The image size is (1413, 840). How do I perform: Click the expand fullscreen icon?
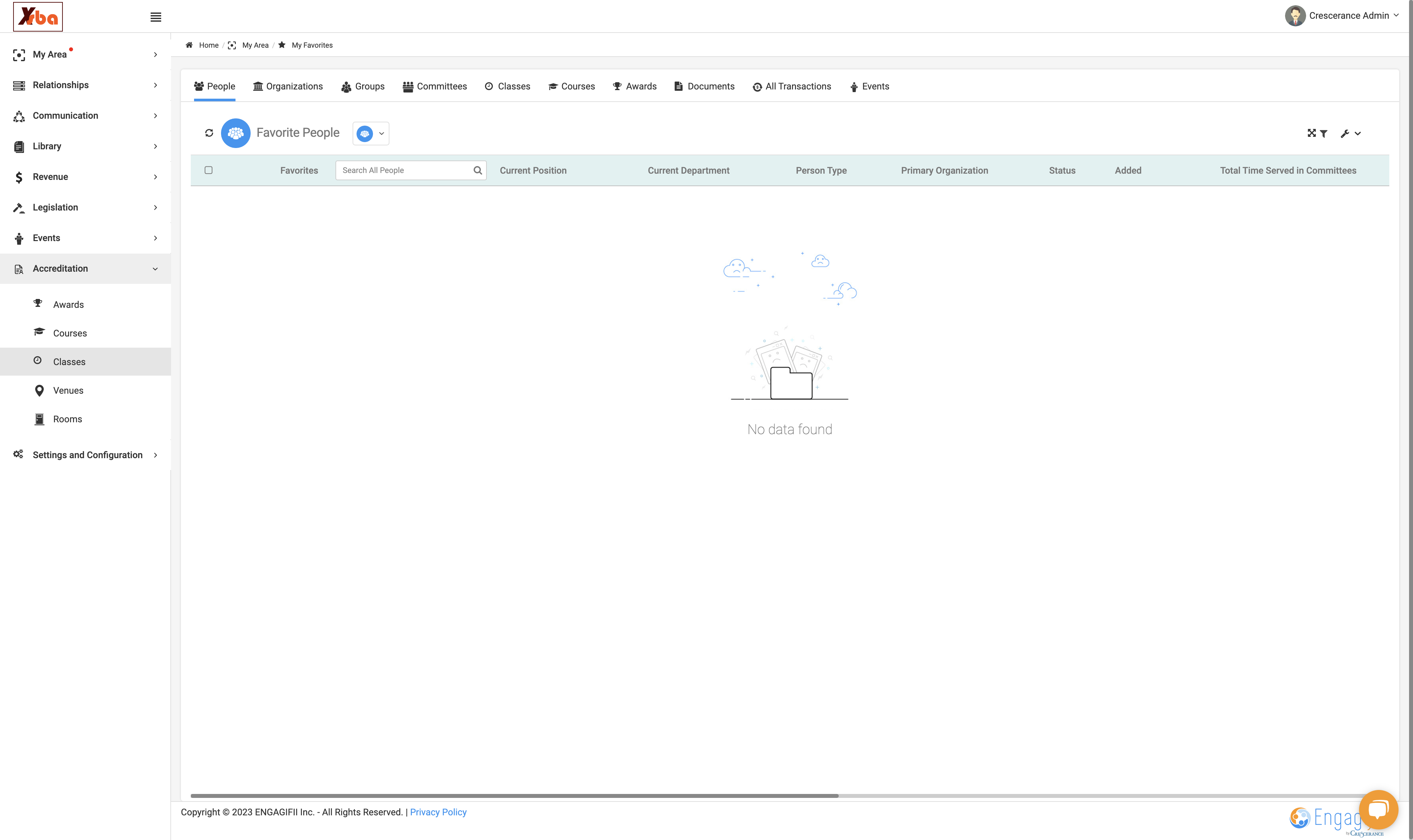point(1311,133)
